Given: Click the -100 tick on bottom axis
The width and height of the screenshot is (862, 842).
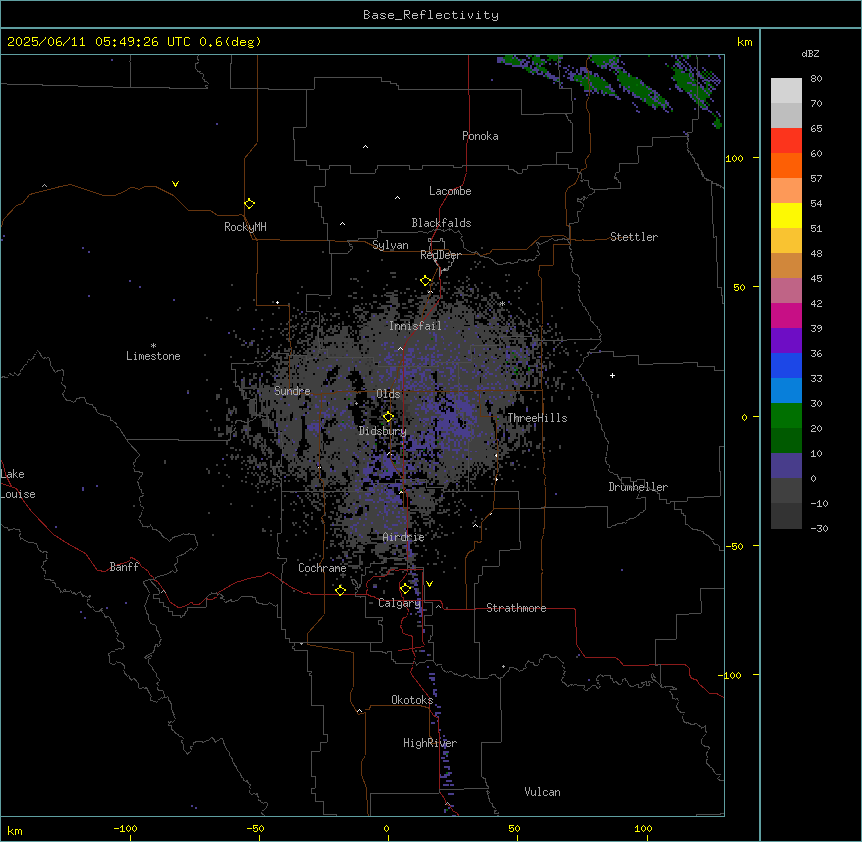Looking at the screenshot, I should pos(125,828).
